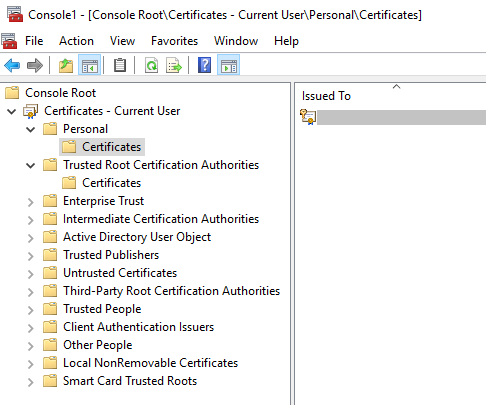Sort by the Issued To column header

point(326,96)
